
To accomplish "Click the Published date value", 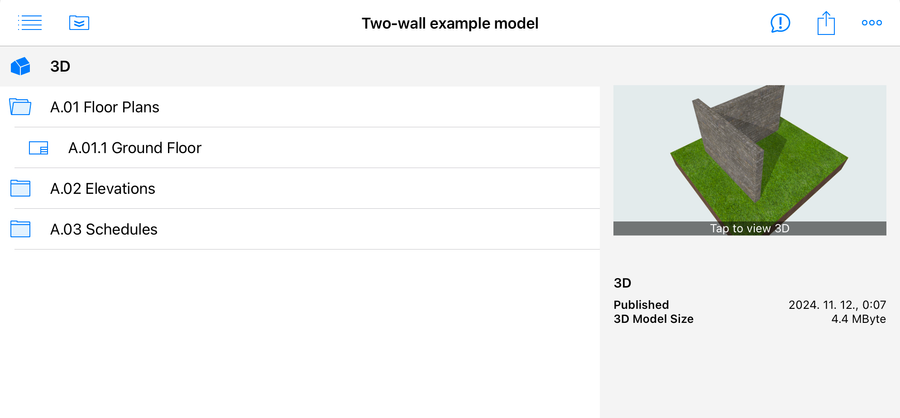I will 837,305.
